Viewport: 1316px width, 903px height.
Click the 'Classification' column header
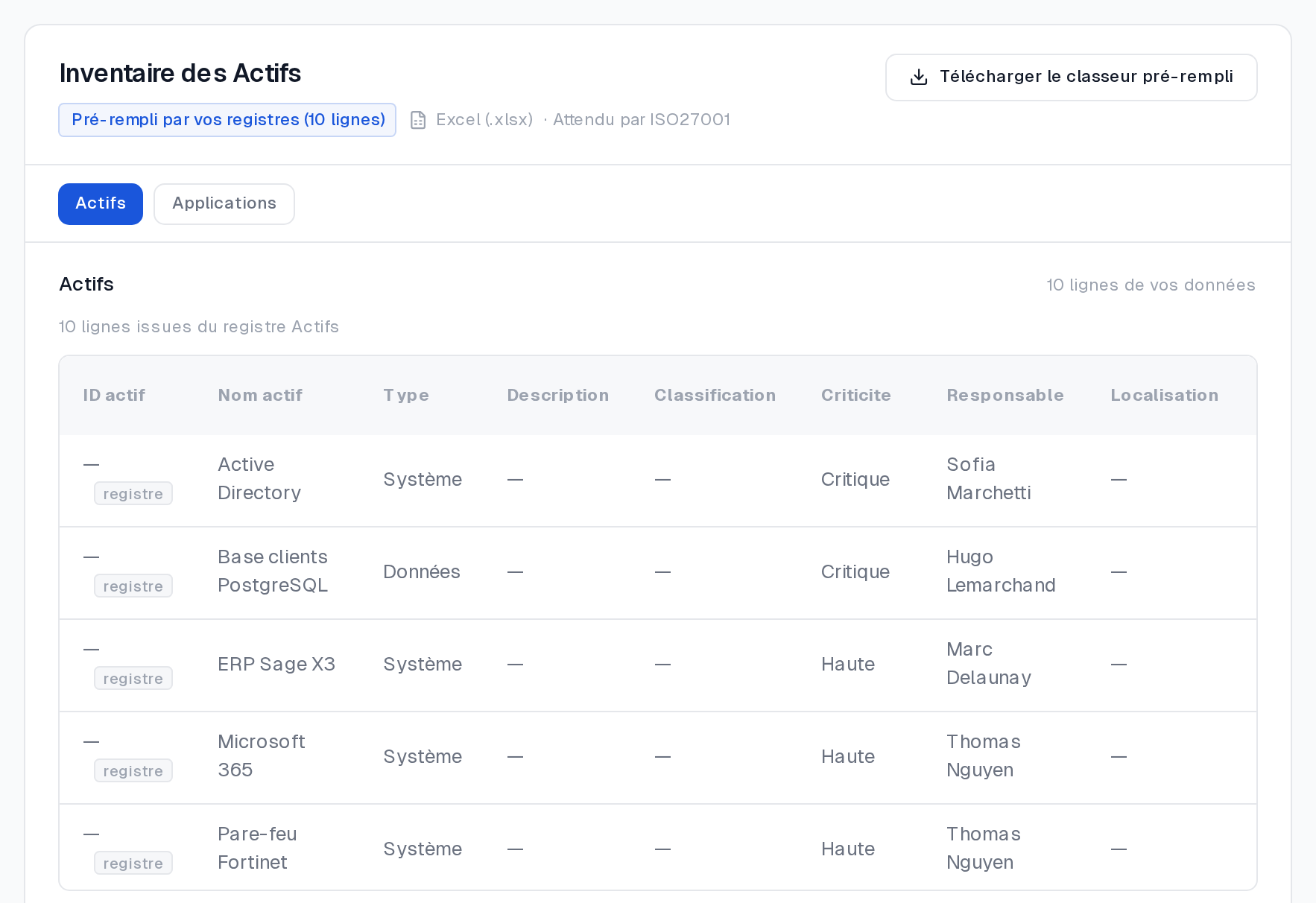click(x=715, y=395)
